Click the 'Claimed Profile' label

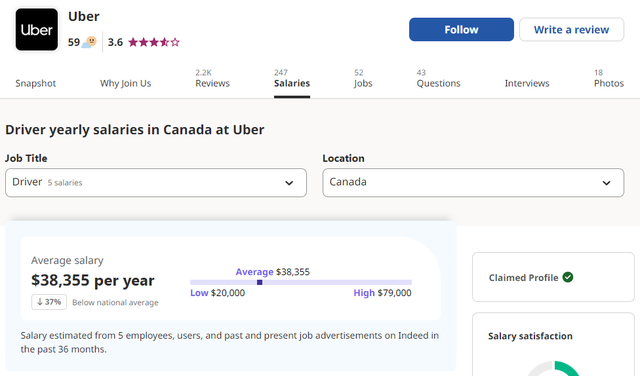pos(523,278)
